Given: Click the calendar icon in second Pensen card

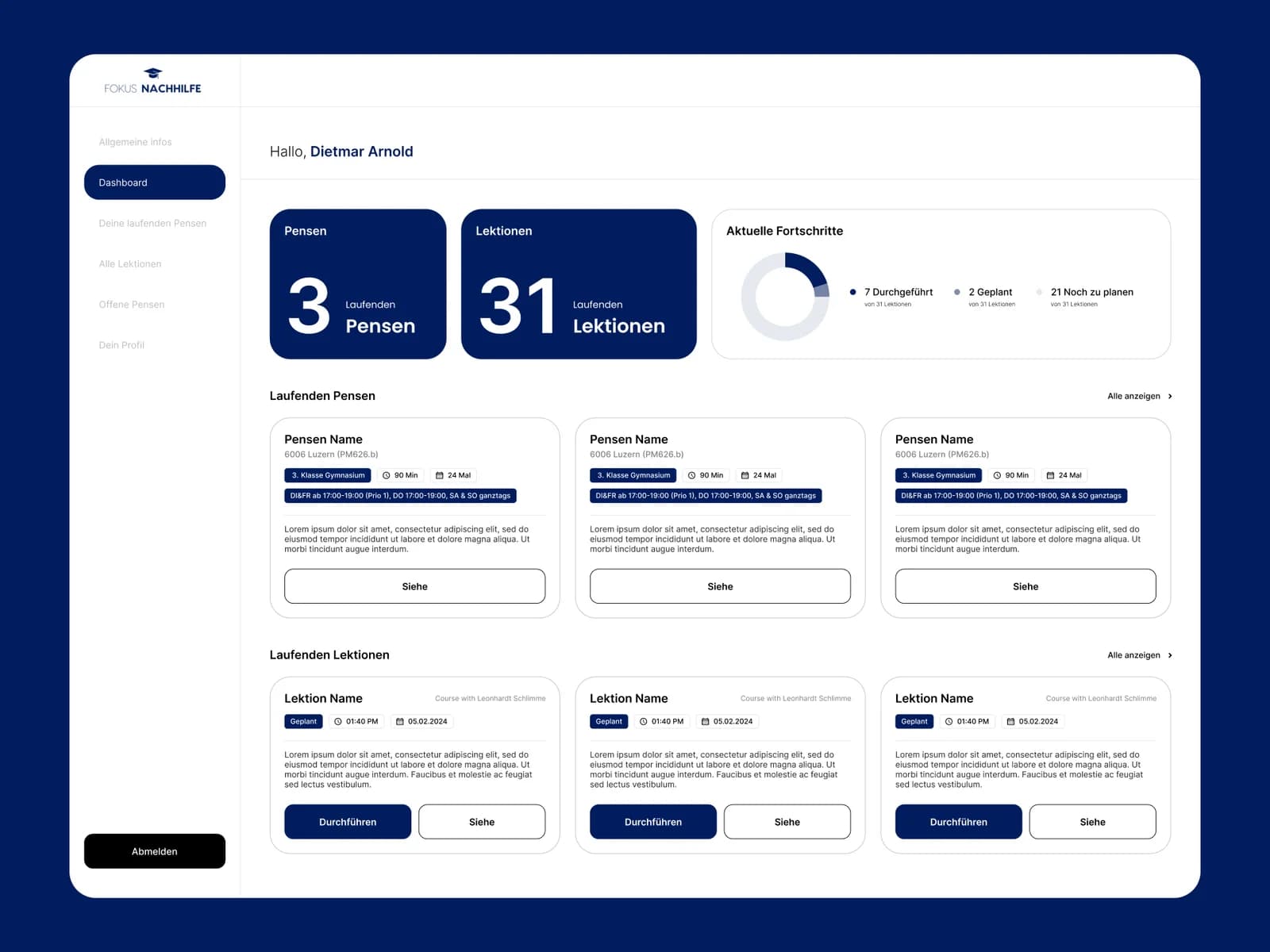Looking at the screenshot, I should click(745, 475).
